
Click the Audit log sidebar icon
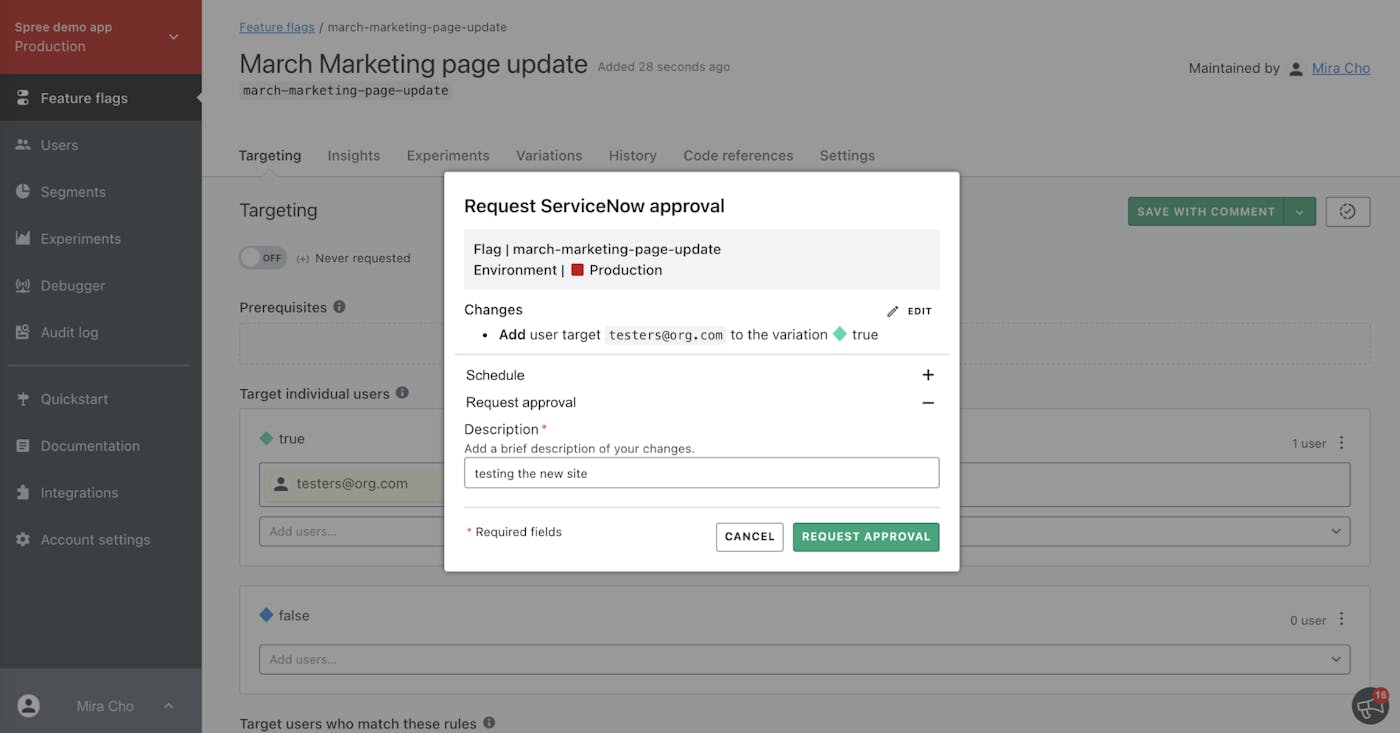point(23,333)
